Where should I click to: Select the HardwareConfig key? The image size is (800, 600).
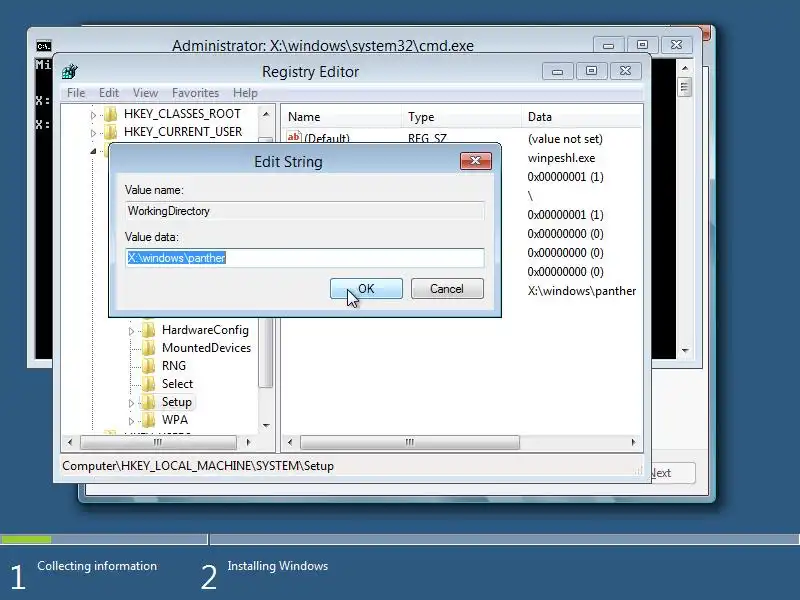point(205,330)
